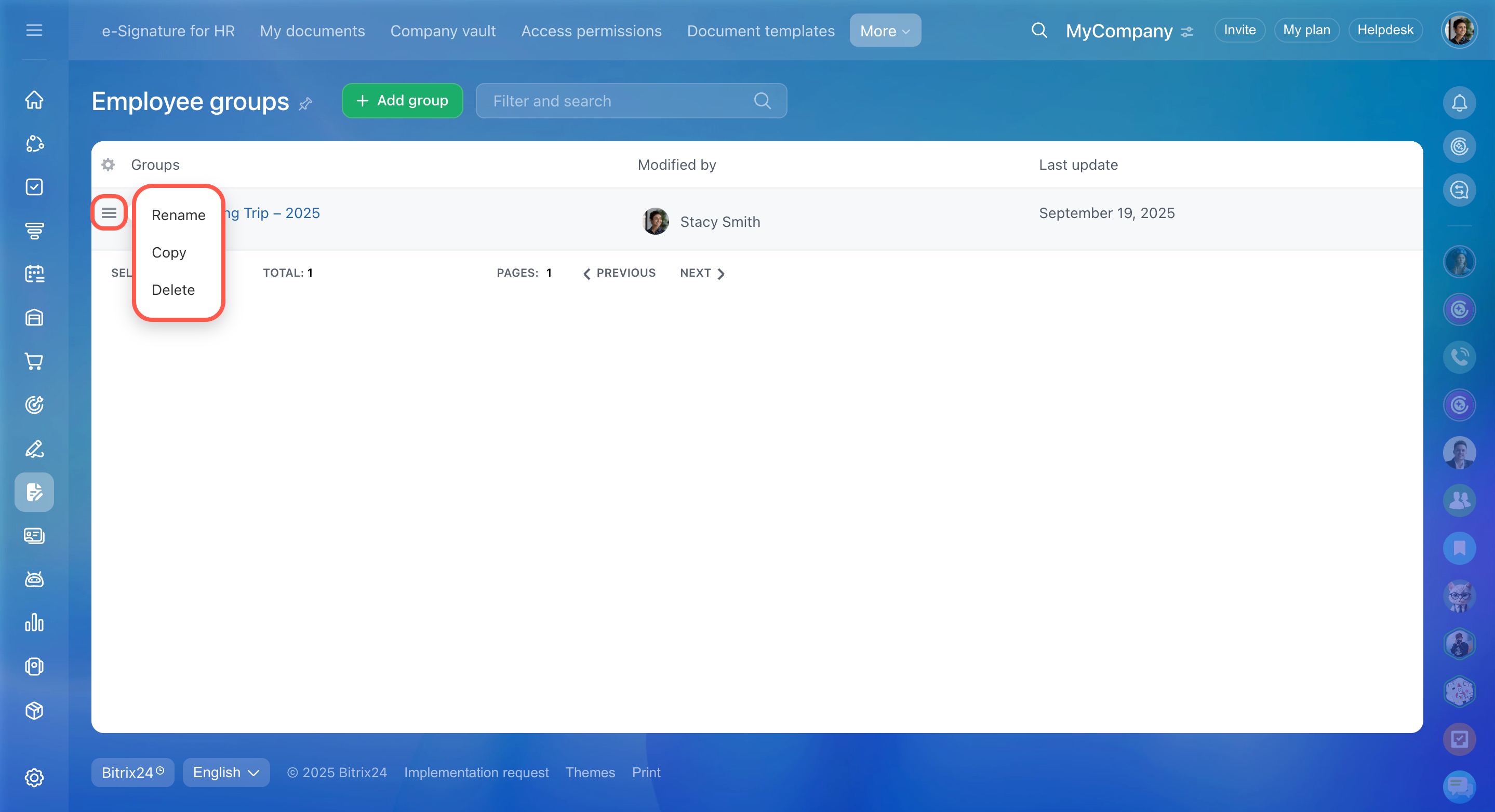Screen dimensions: 1495x812
Task: Open the CRM funnel icon in sidebar
Action: tap(34, 231)
